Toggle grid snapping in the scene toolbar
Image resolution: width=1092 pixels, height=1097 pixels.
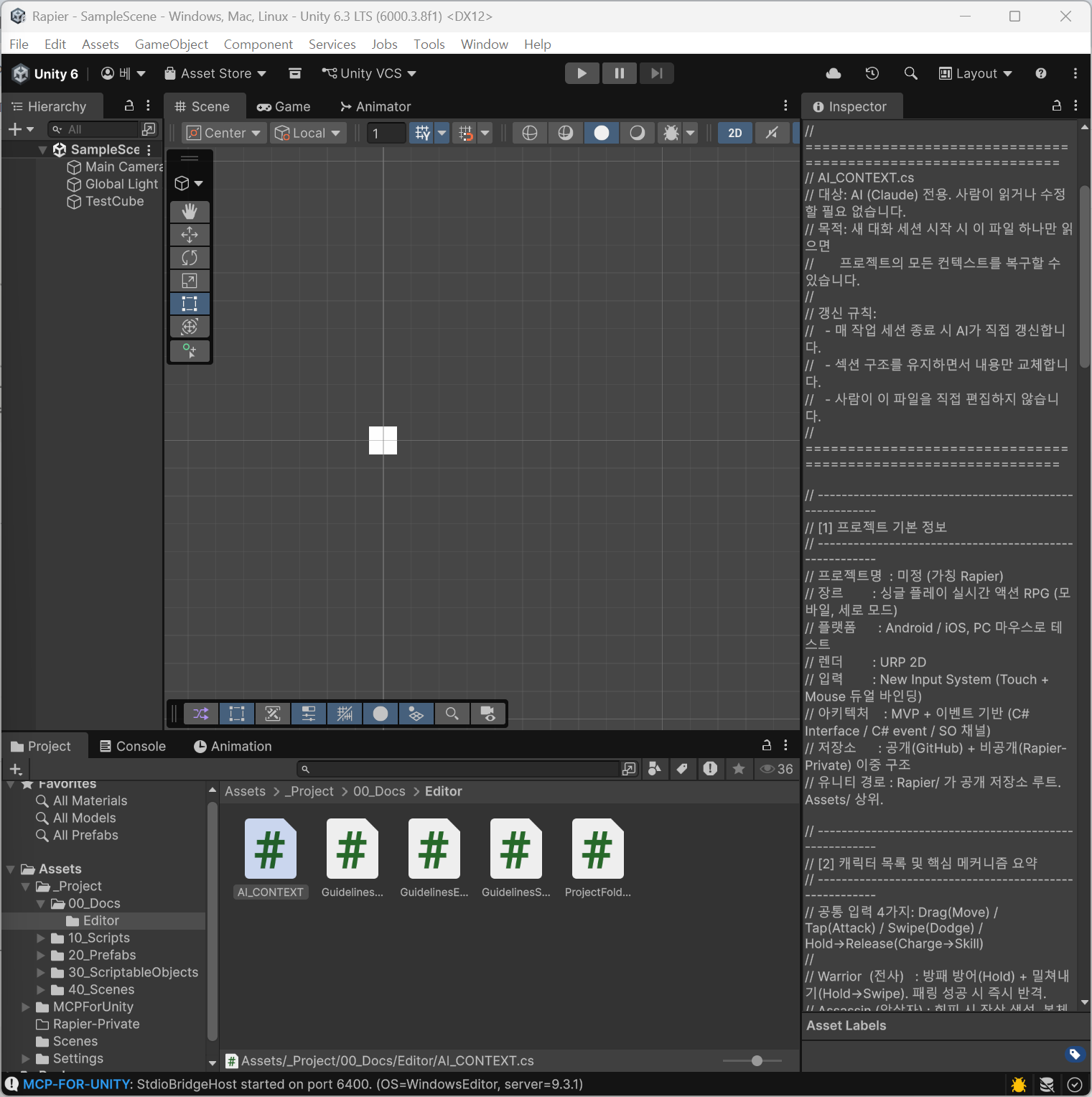tap(467, 133)
